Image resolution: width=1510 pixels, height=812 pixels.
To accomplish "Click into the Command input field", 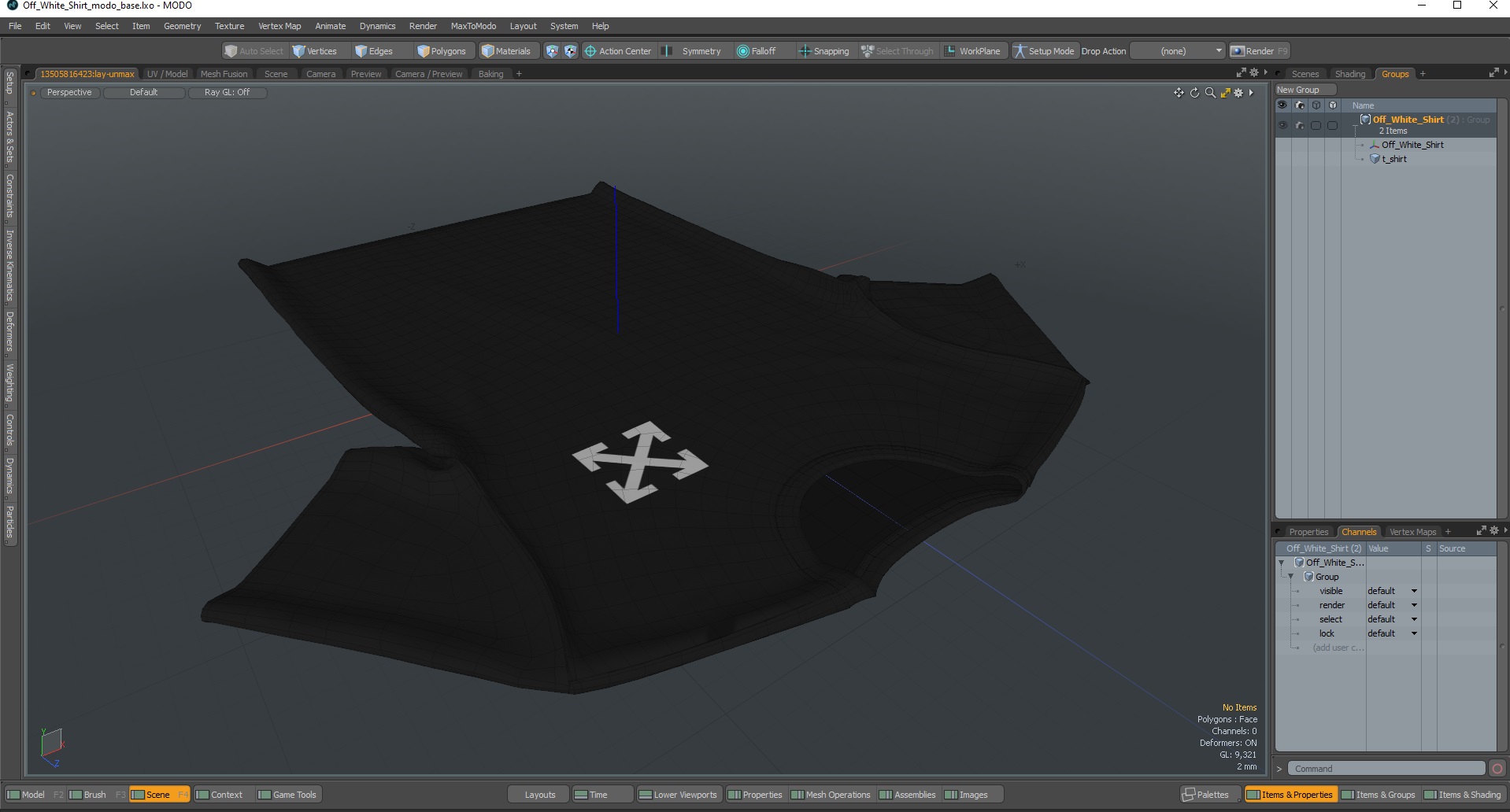I will click(1386, 769).
